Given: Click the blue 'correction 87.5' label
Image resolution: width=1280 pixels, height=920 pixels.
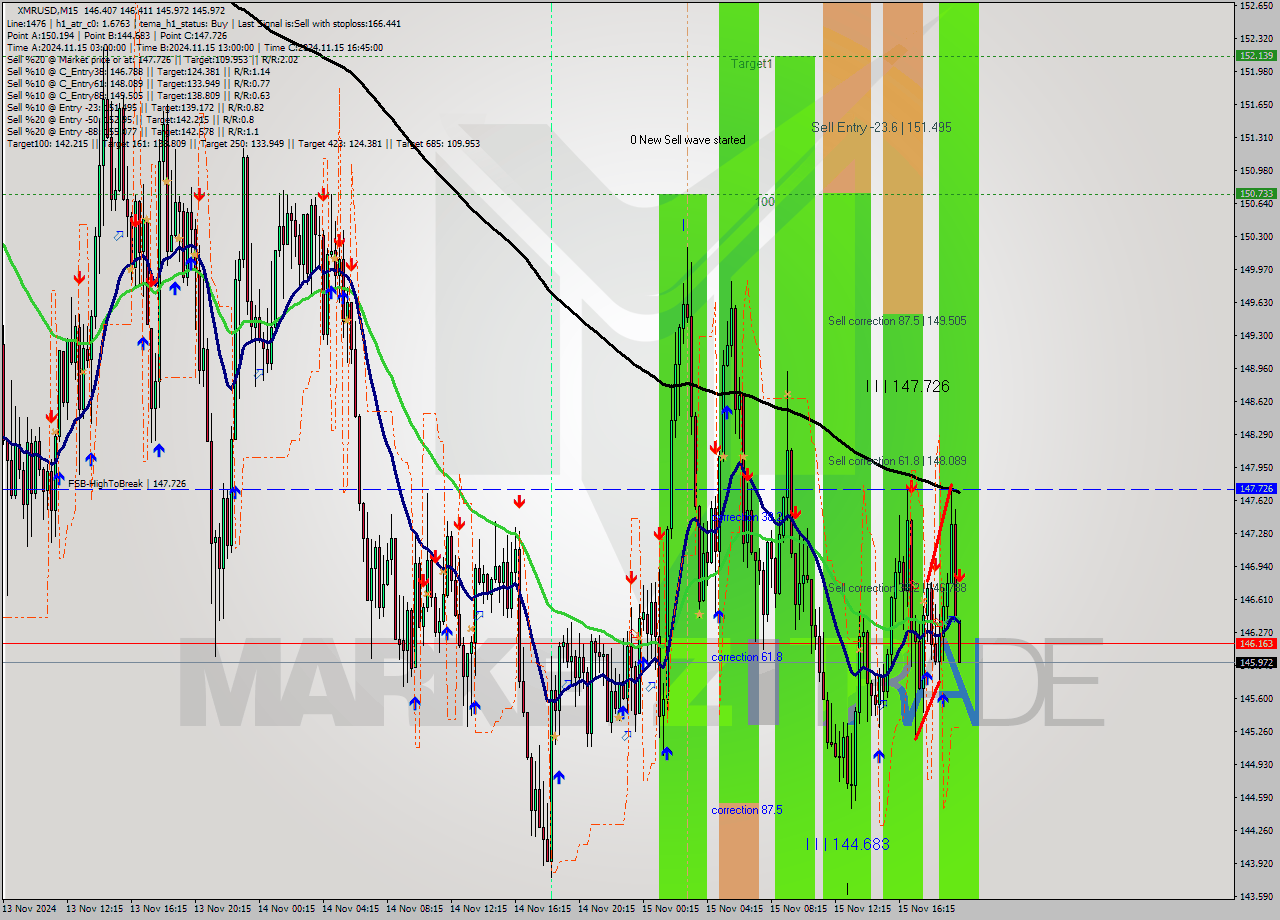Looking at the screenshot, I should click(x=747, y=810).
